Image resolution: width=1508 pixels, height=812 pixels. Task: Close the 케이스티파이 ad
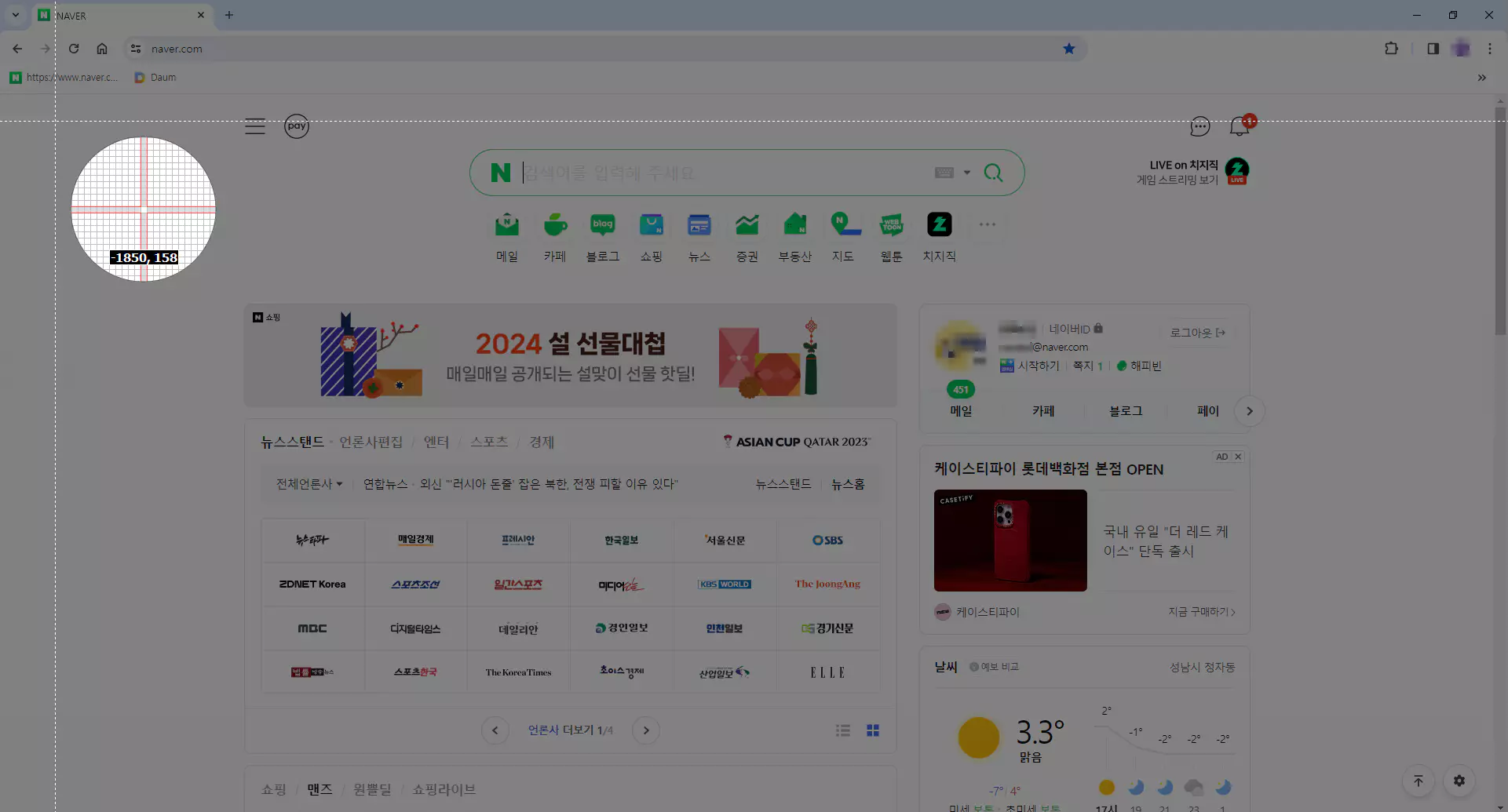(x=1238, y=457)
